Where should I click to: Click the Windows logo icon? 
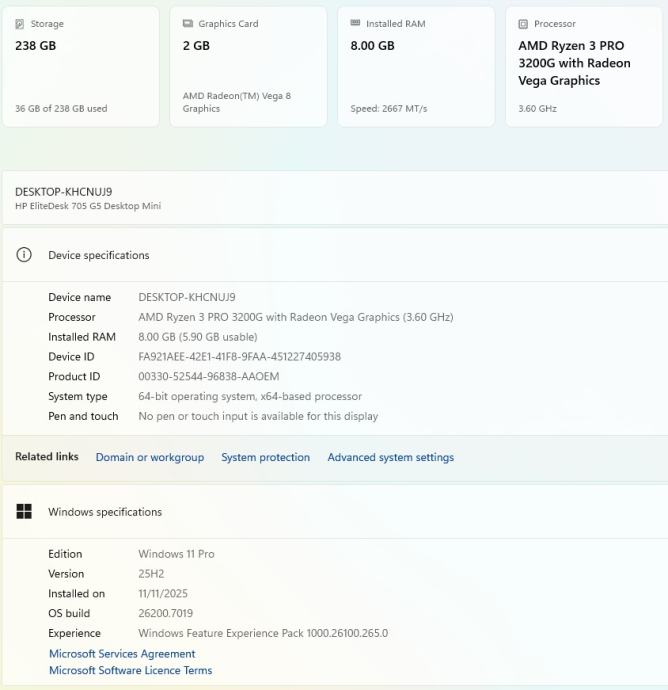pos(24,512)
